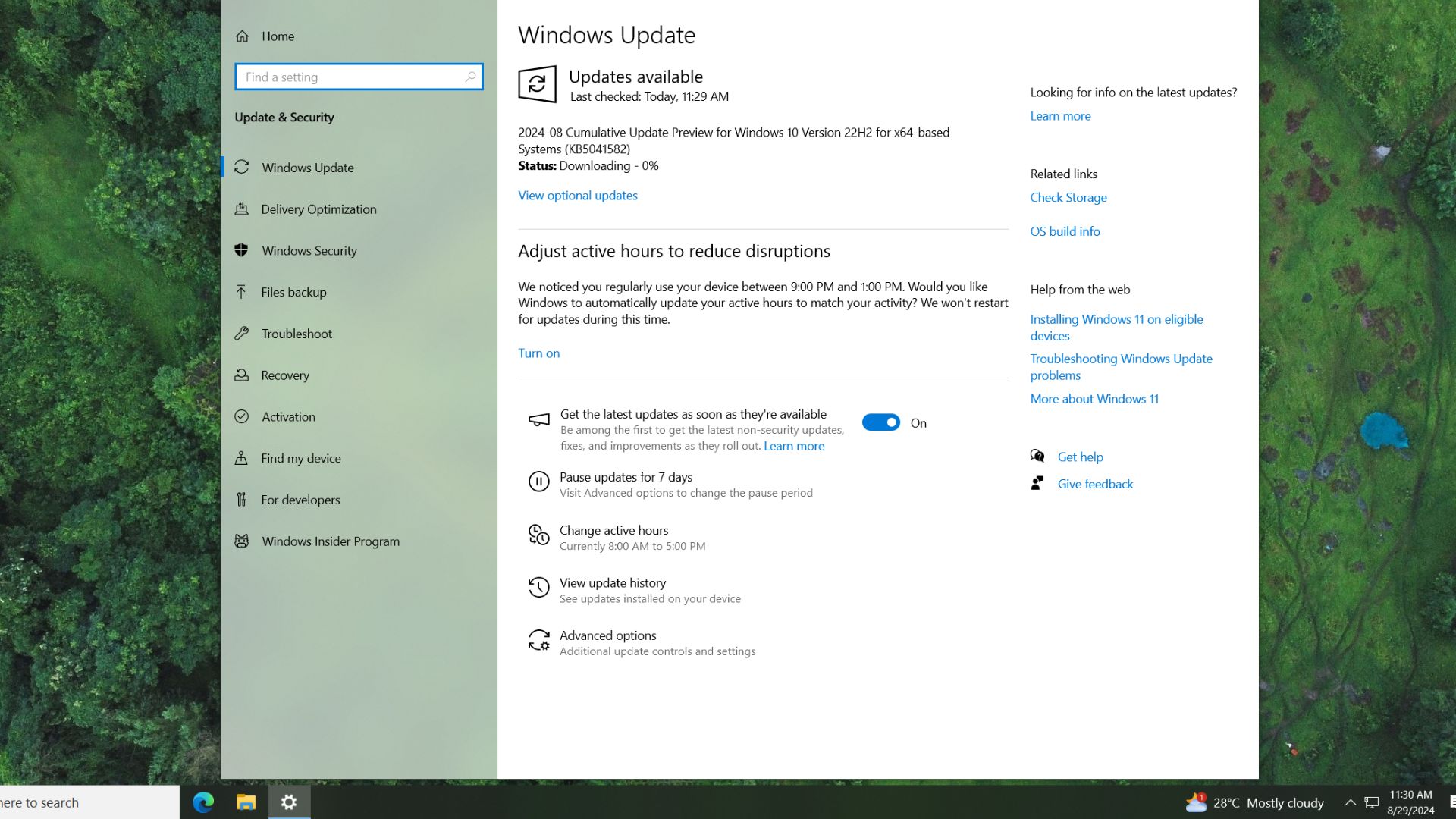Open Delivery Optimization settings page

click(x=359, y=209)
